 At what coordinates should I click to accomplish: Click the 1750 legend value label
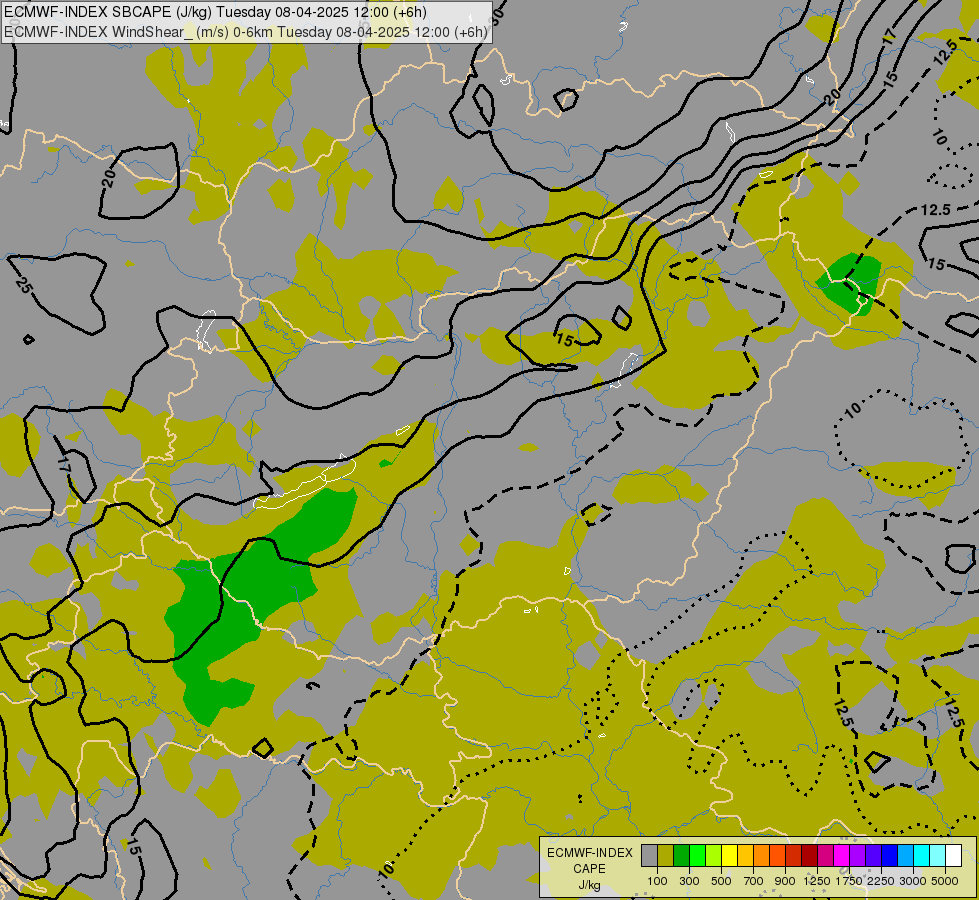849,881
